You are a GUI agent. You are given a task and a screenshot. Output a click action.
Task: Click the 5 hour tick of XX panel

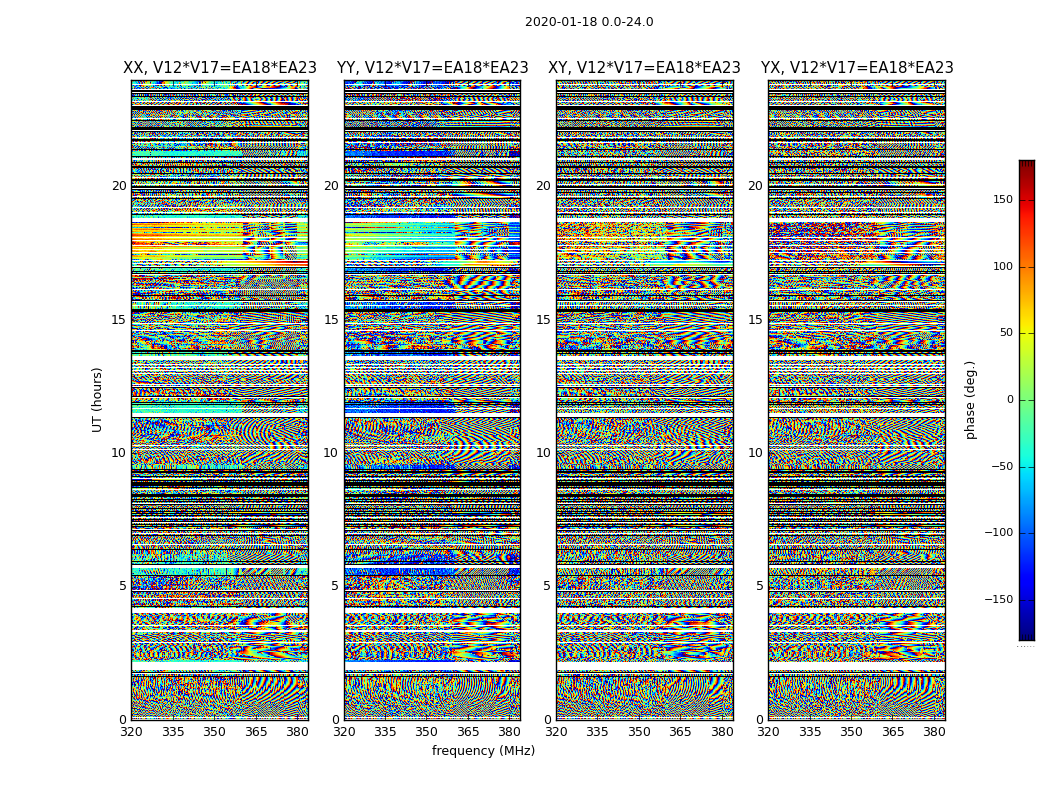(123, 586)
